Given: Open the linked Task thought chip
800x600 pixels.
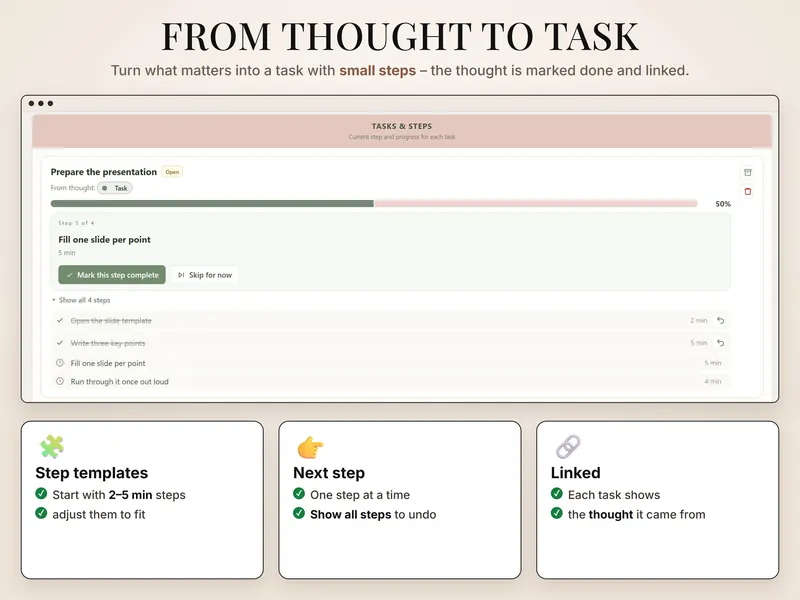Looking at the screenshot, I should coord(115,188).
